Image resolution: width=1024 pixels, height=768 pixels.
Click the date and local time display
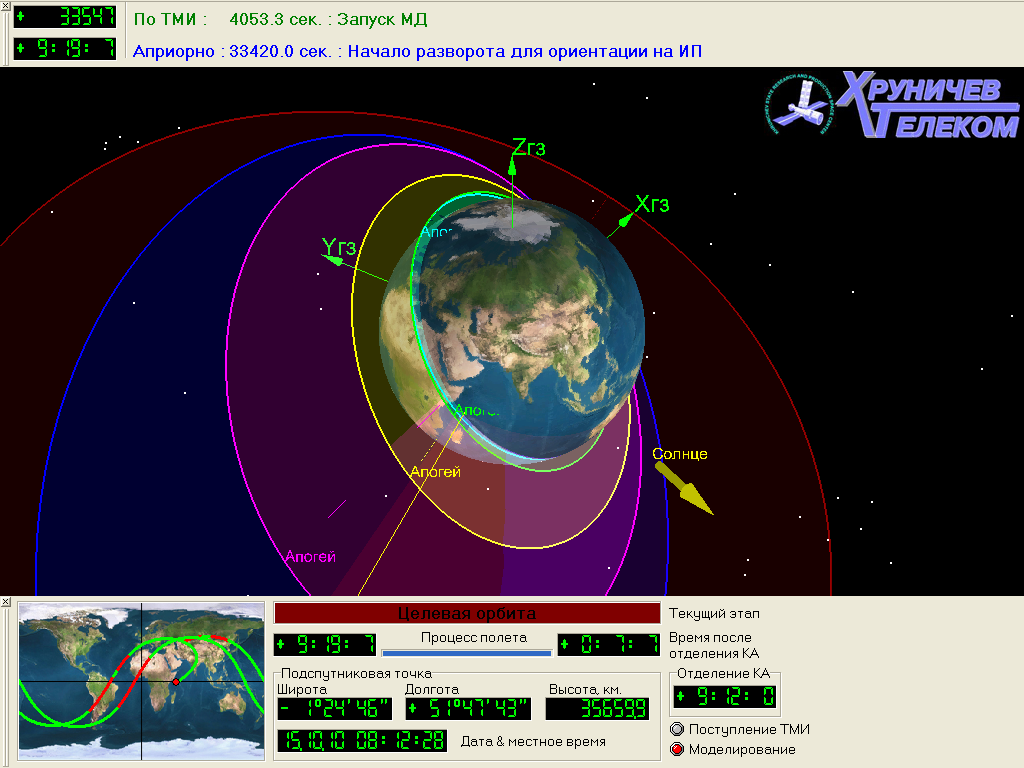pos(362,741)
